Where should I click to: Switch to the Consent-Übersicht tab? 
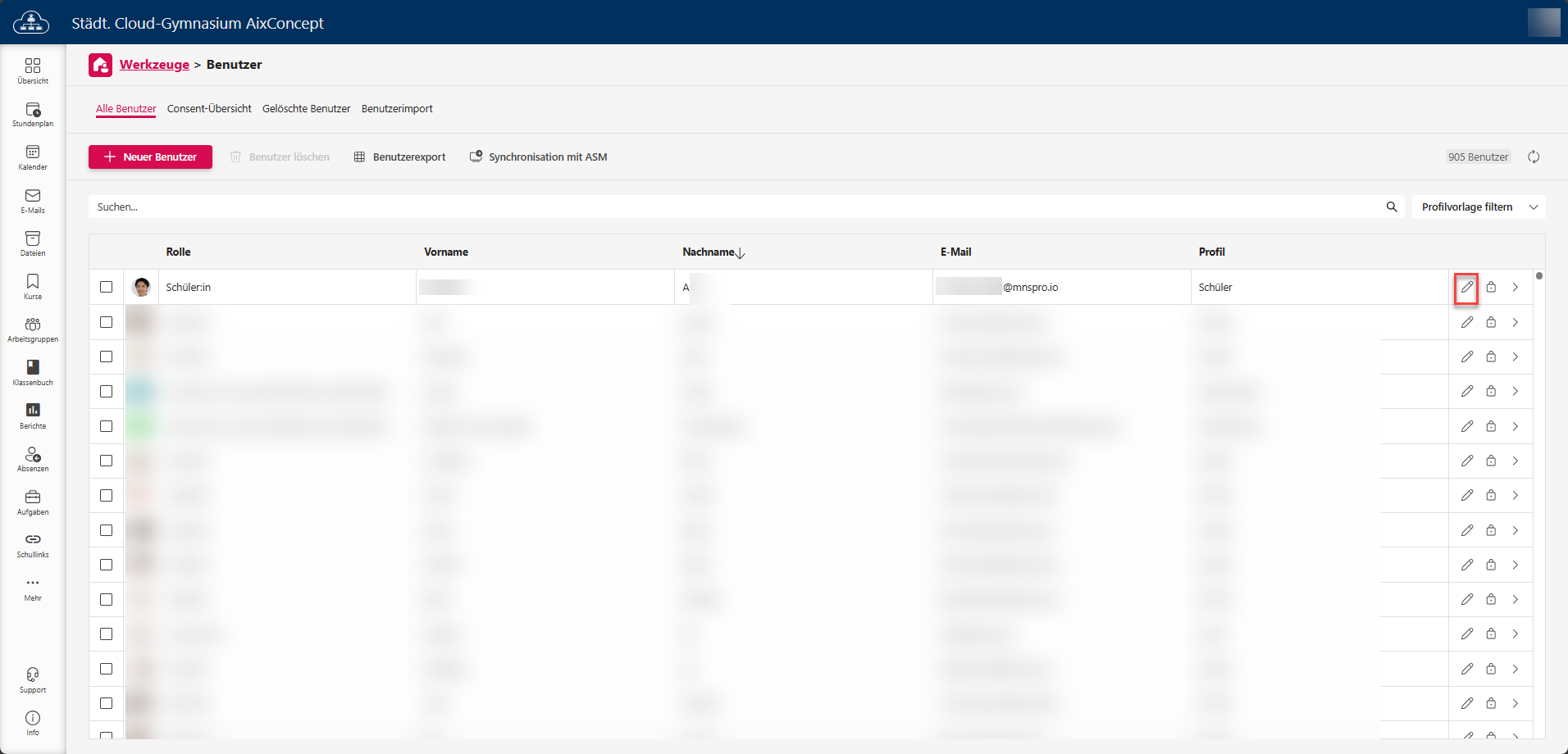[209, 109]
